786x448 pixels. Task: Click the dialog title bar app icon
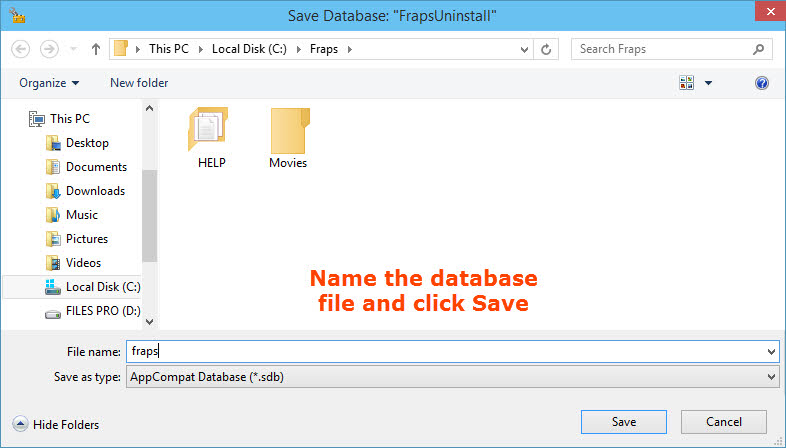17,15
